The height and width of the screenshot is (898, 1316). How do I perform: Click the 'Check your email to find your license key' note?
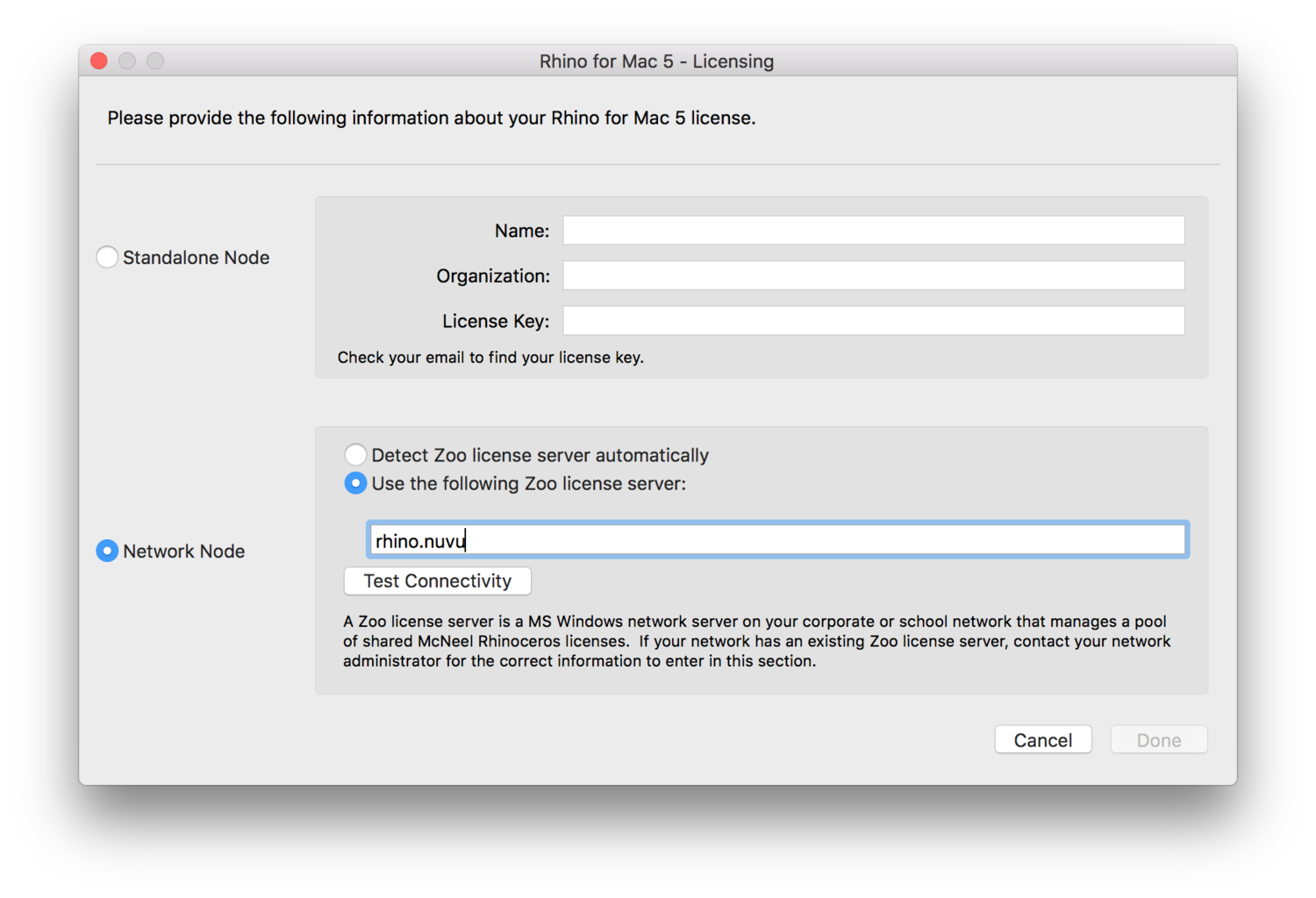[x=490, y=358]
